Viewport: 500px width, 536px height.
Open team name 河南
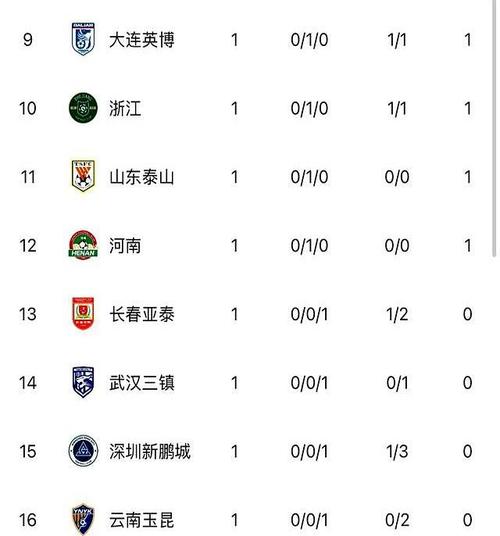pyautogui.click(x=125, y=245)
